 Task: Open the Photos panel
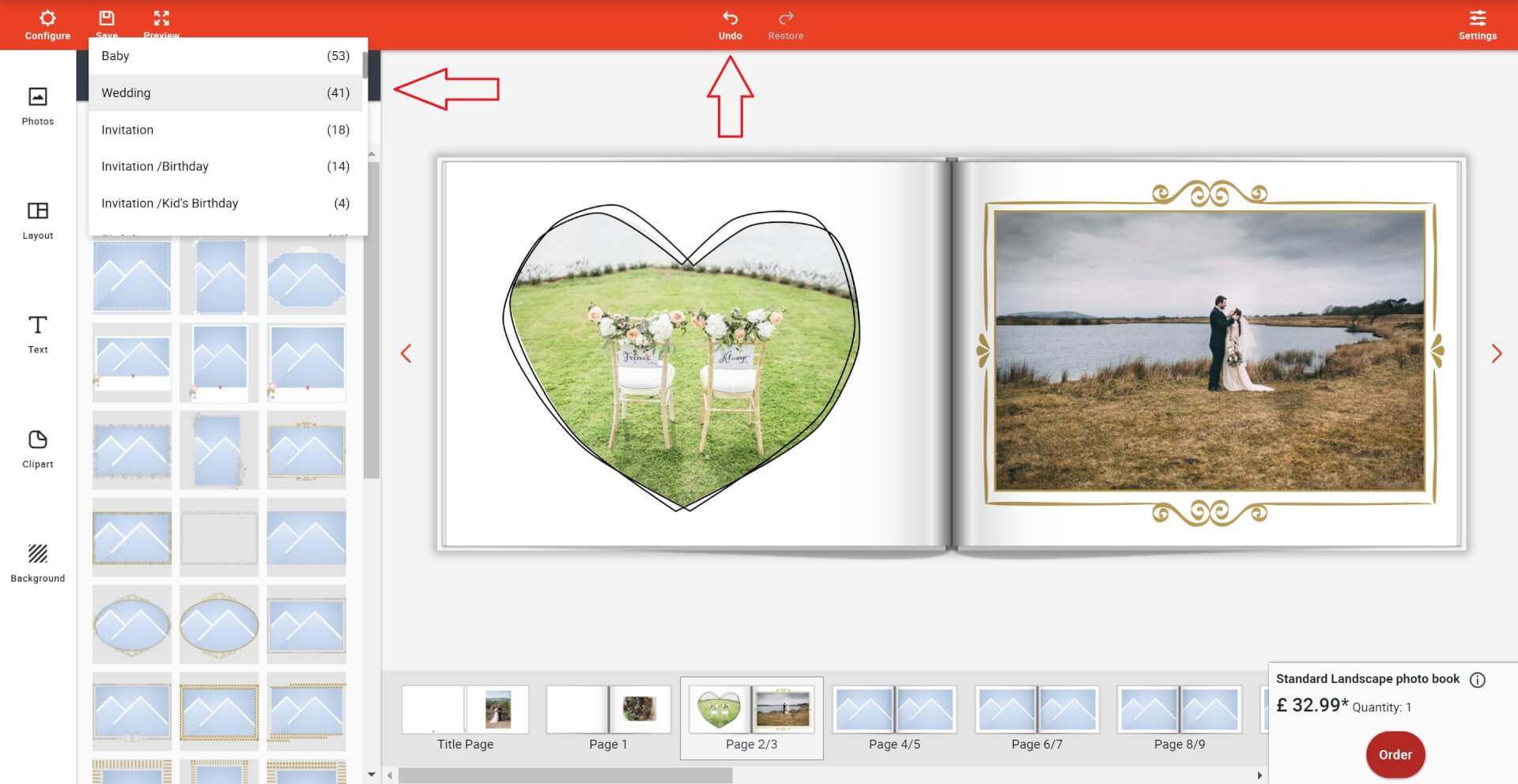[37, 97]
